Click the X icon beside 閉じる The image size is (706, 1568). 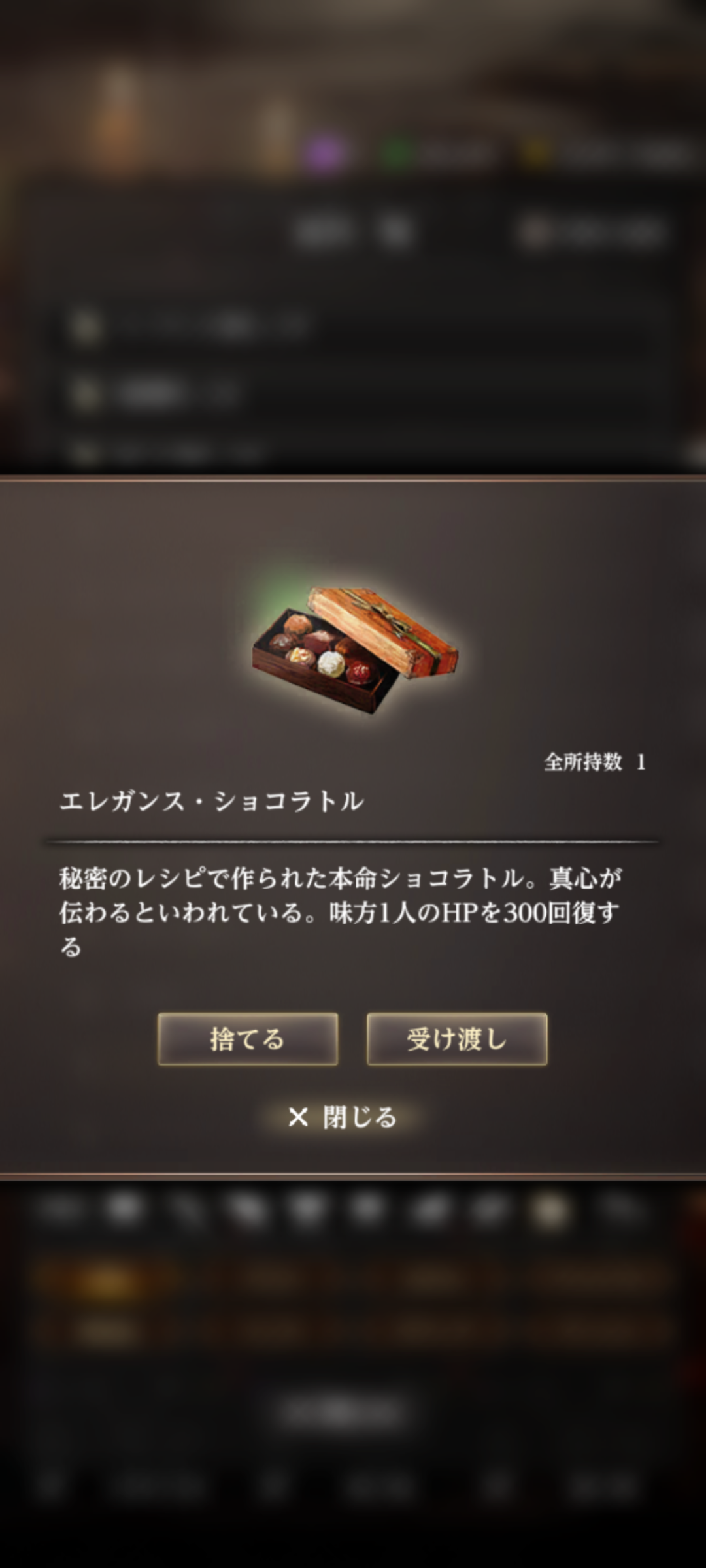pos(298,1117)
